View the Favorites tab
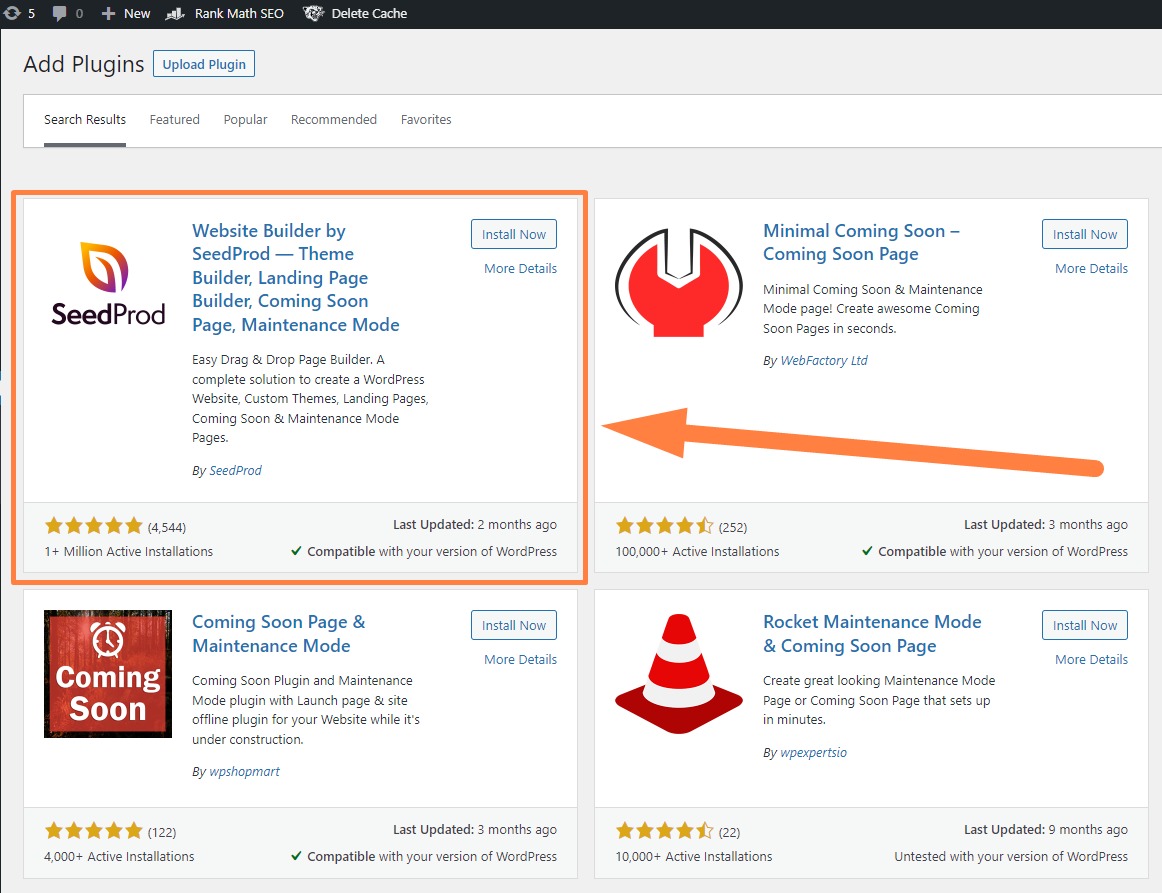 (426, 119)
